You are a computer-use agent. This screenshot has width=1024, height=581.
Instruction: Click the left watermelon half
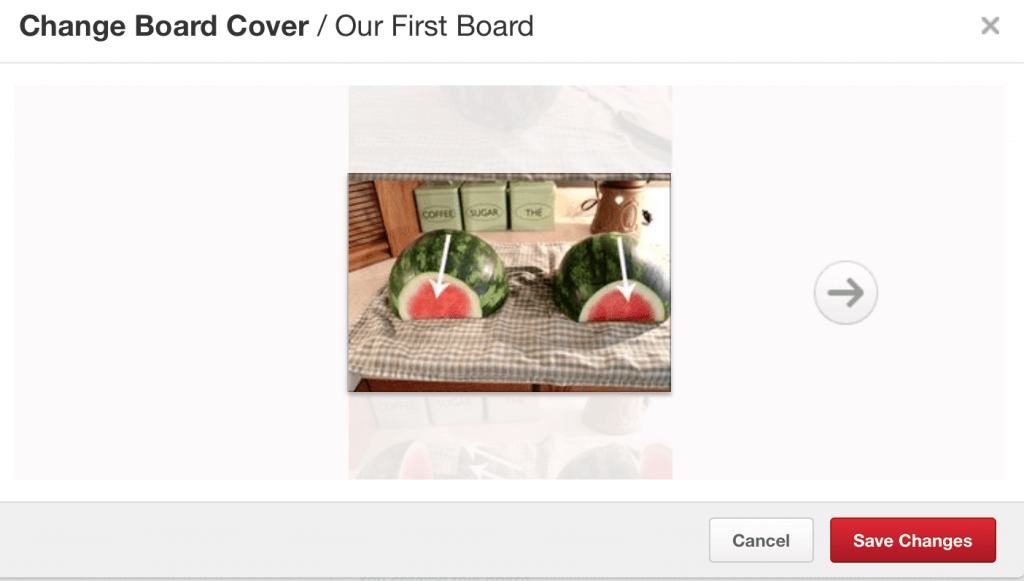coord(448,275)
